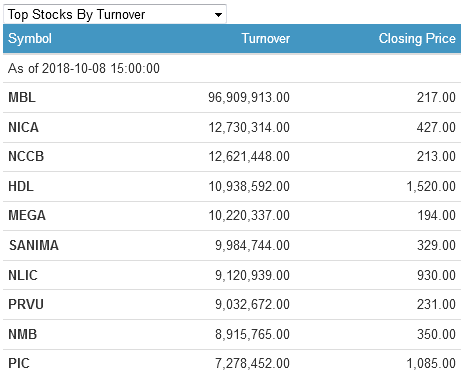Click the As of 2018-10-08 date row
Screen dimensions: 462x376
[x=232, y=68]
